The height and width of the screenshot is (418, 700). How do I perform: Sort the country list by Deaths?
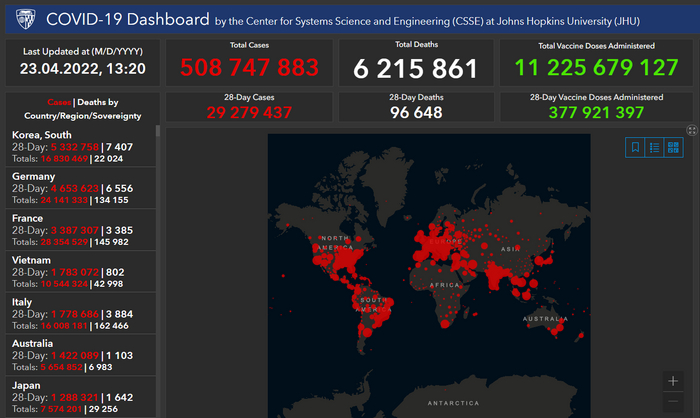(98, 102)
